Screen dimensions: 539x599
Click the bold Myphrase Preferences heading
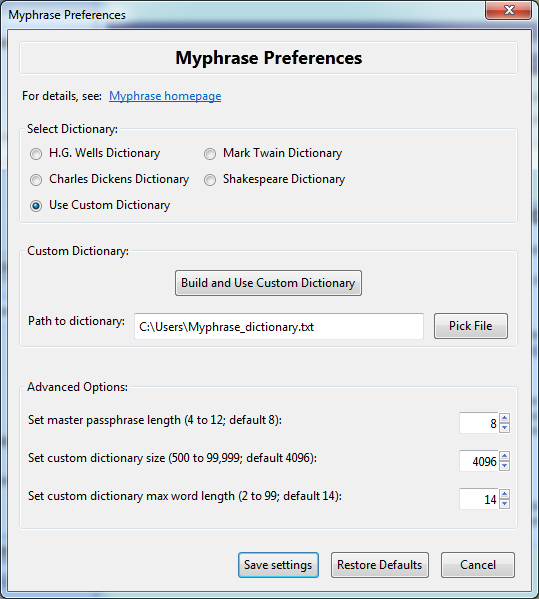(269, 58)
